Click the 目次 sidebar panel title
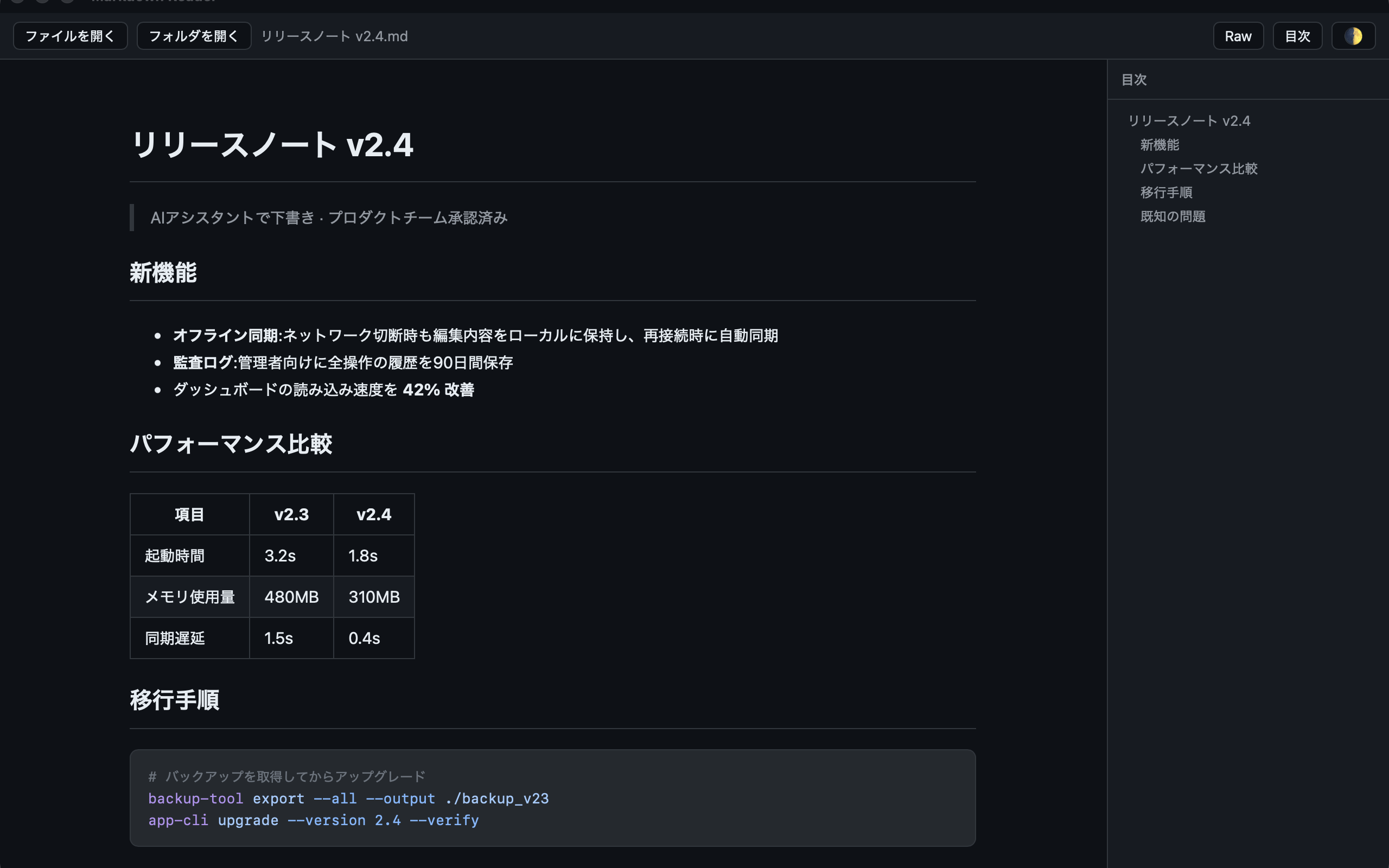This screenshot has height=868, width=1389. click(x=1133, y=80)
